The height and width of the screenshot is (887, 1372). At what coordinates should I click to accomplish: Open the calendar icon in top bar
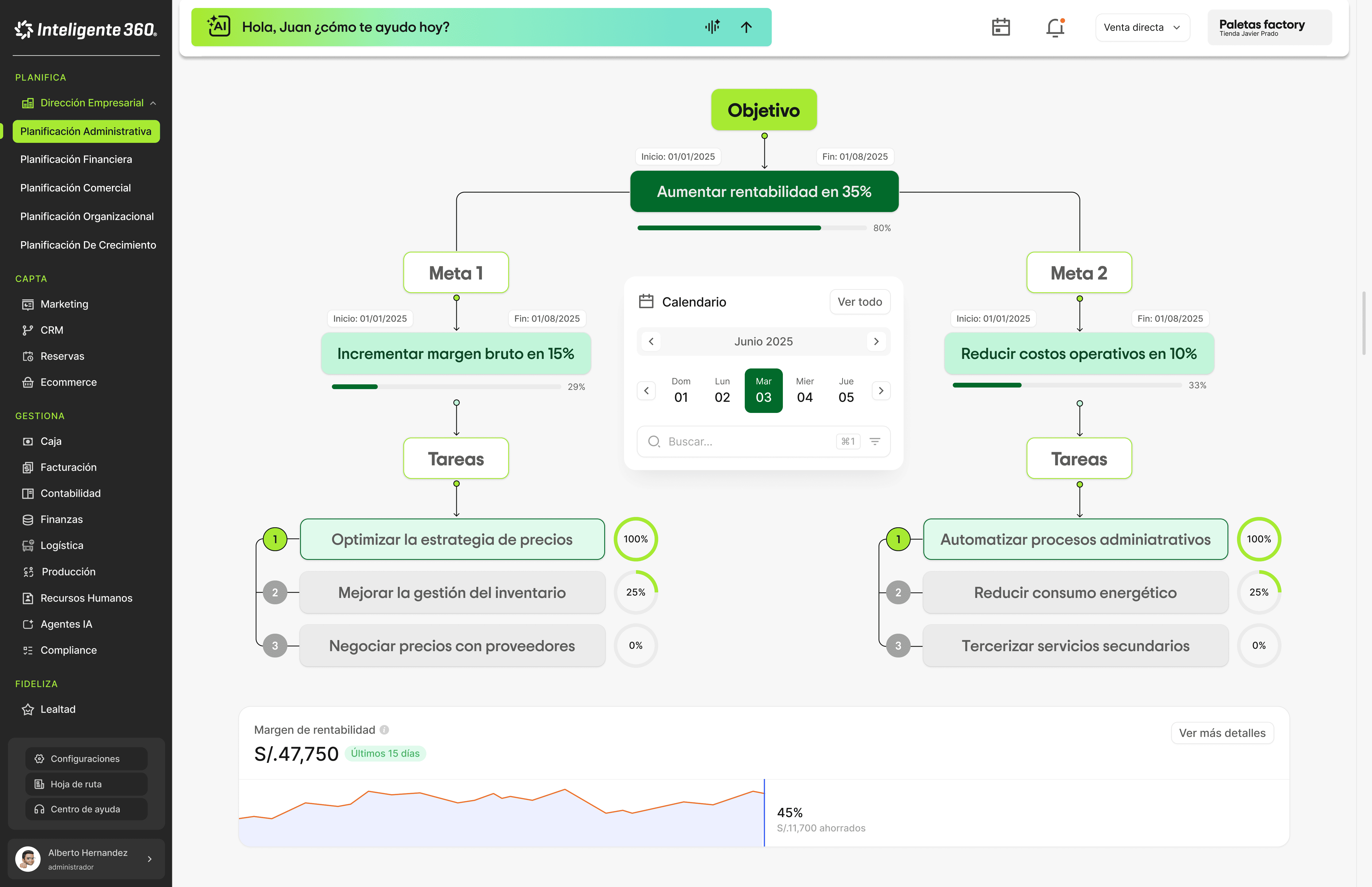coord(1001,27)
